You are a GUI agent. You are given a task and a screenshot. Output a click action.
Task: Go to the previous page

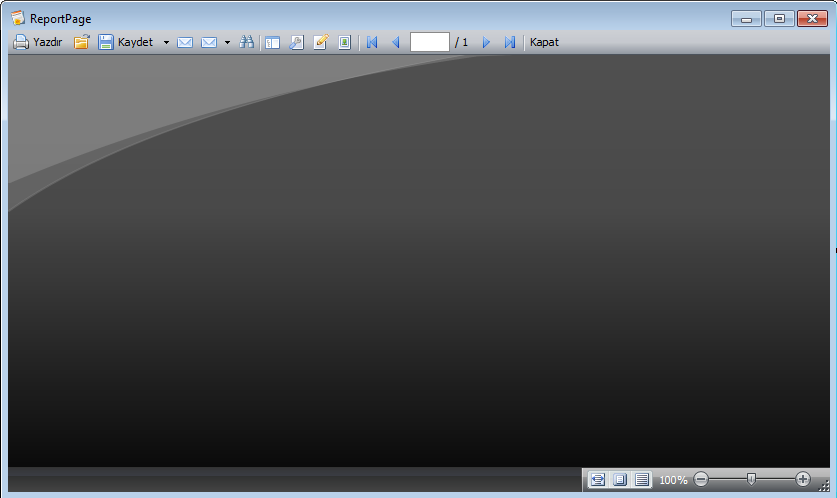pyautogui.click(x=396, y=42)
